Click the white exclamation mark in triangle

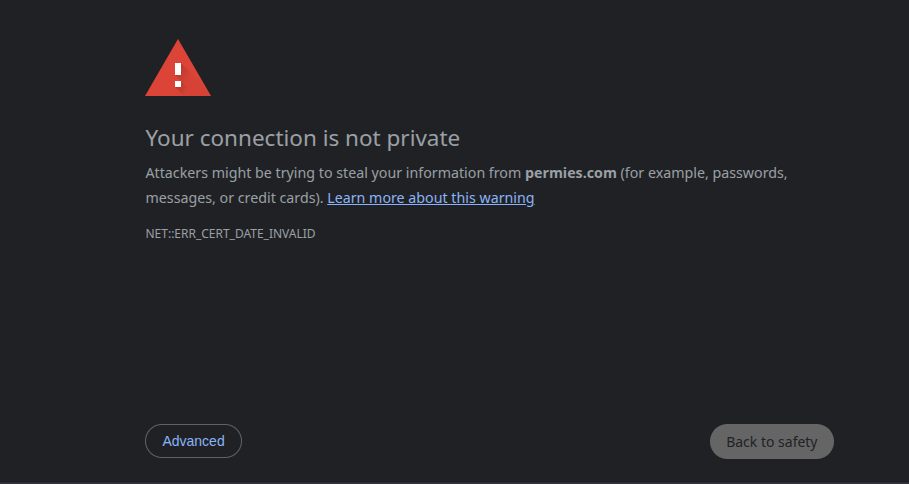[178, 72]
